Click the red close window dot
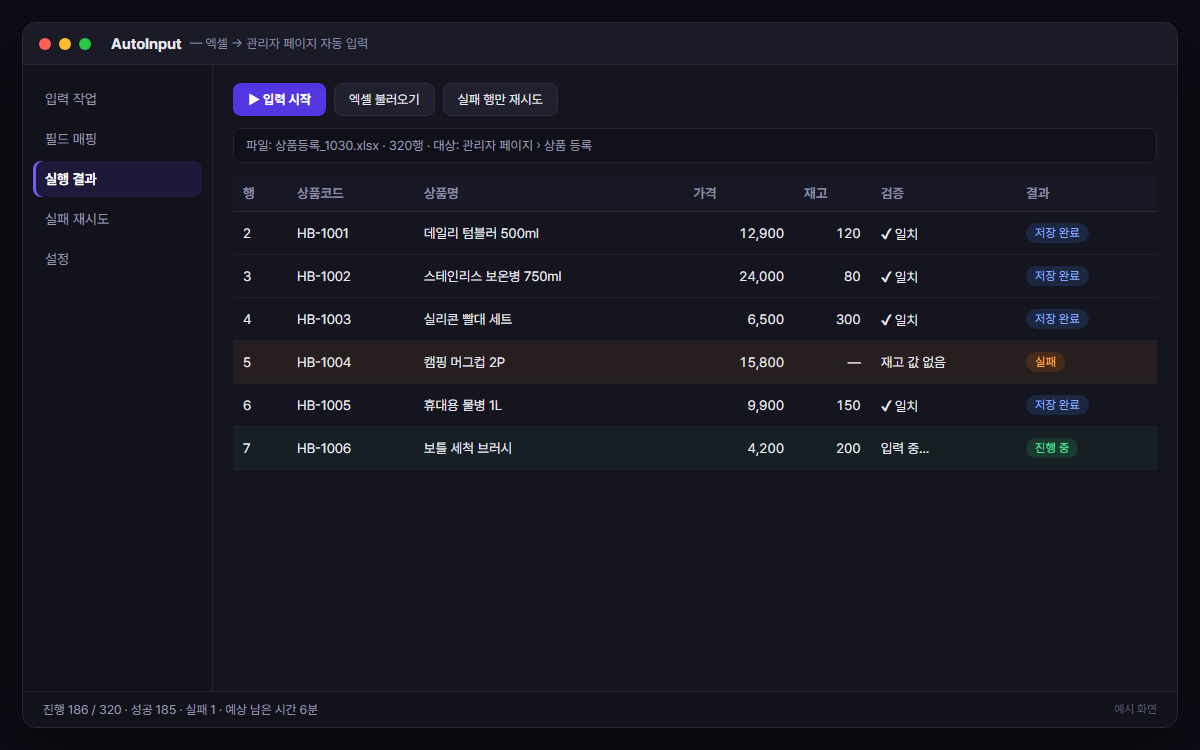This screenshot has width=1200, height=750. click(x=45, y=44)
